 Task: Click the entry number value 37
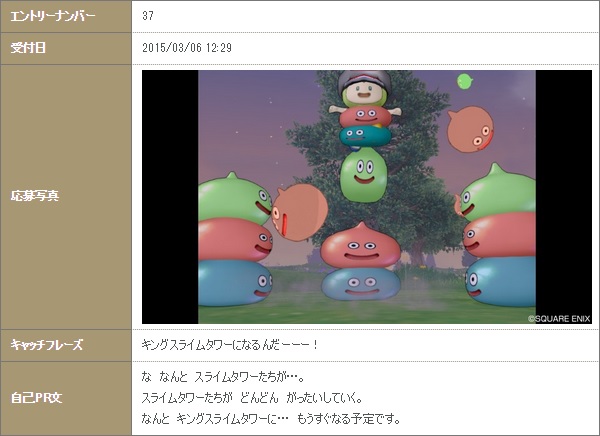[x=148, y=16]
